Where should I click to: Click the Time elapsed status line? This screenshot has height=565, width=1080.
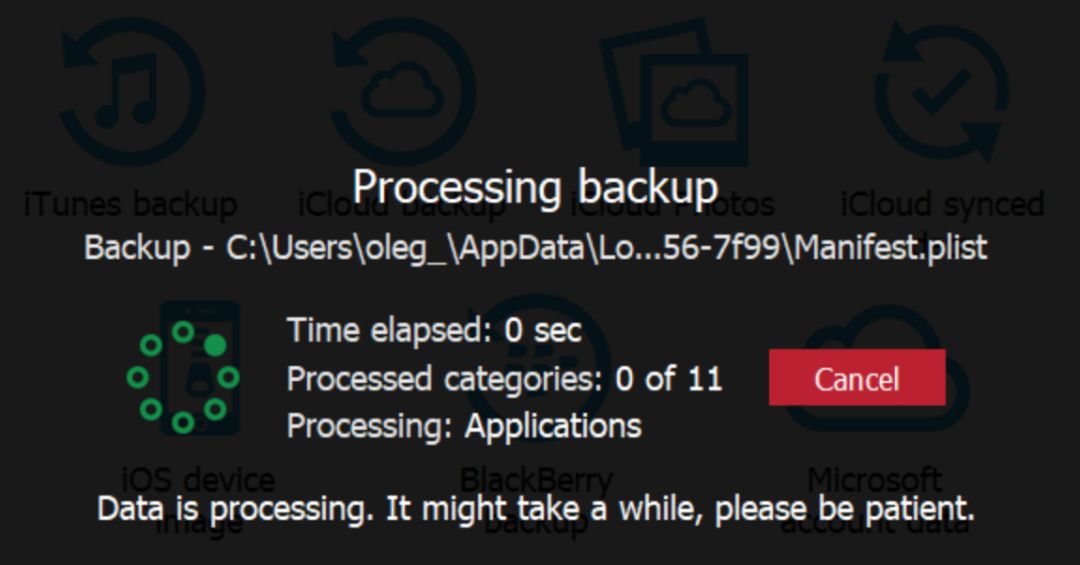tap(434, 331)
